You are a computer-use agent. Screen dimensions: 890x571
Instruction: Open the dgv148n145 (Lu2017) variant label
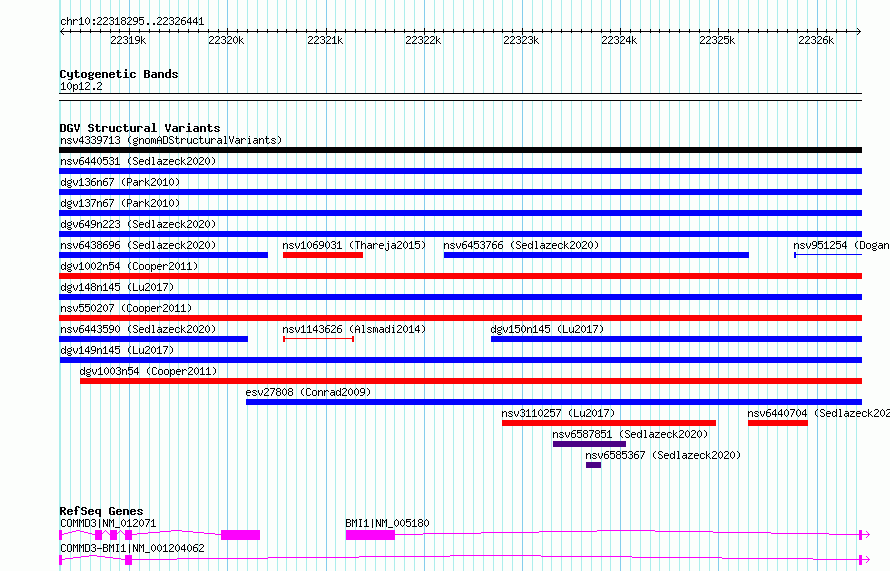pos(117,287)
